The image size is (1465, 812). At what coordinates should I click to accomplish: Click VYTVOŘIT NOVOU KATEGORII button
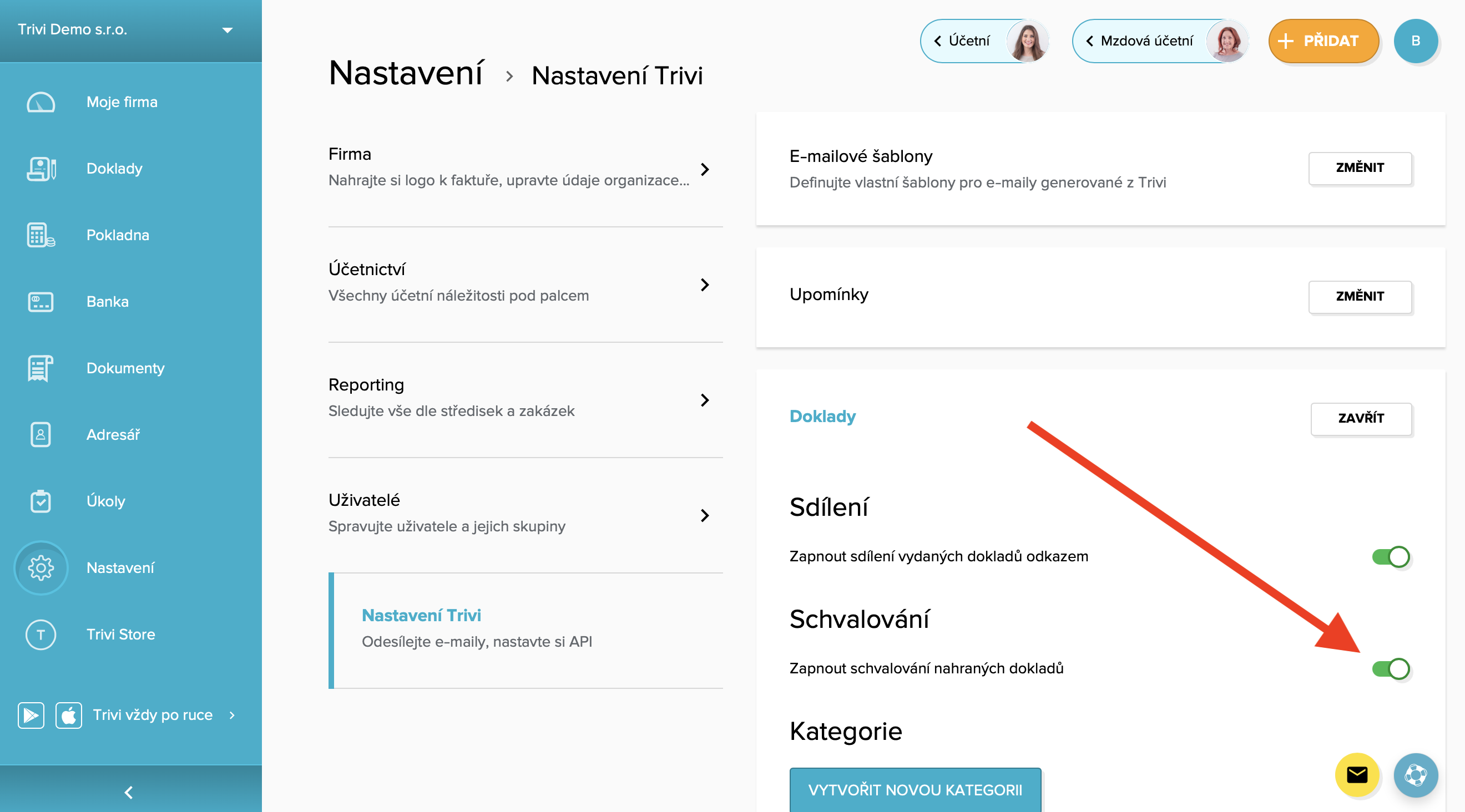pyautogui.click(x=915, y=790)
